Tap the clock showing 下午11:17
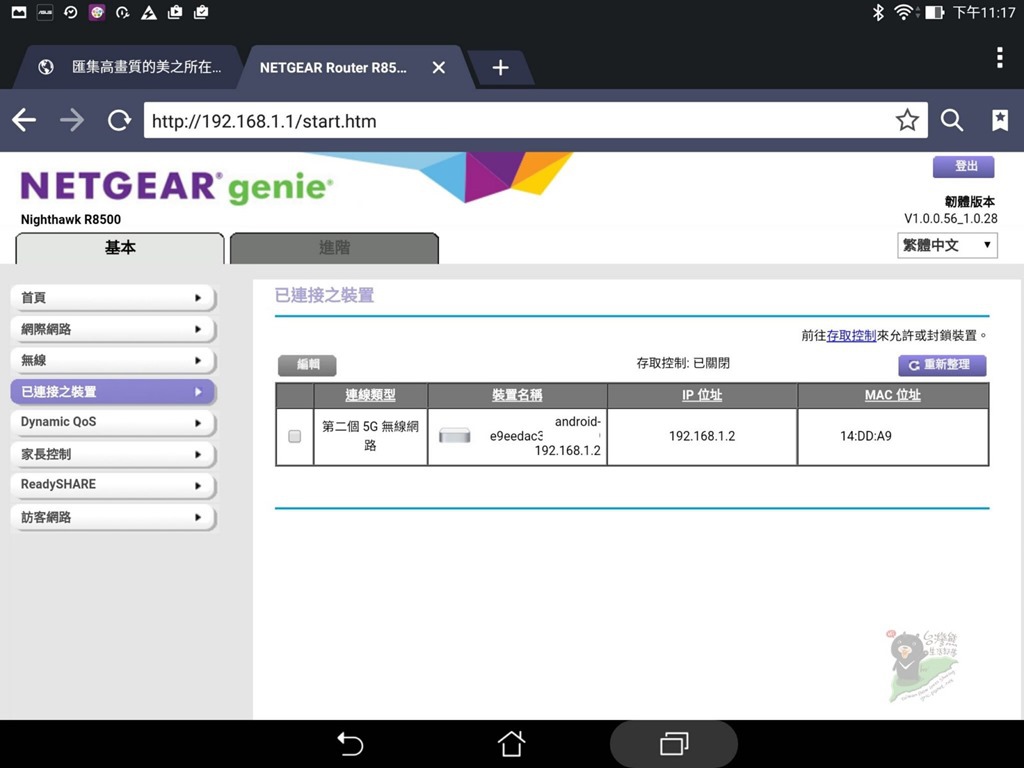 [984, 12]
